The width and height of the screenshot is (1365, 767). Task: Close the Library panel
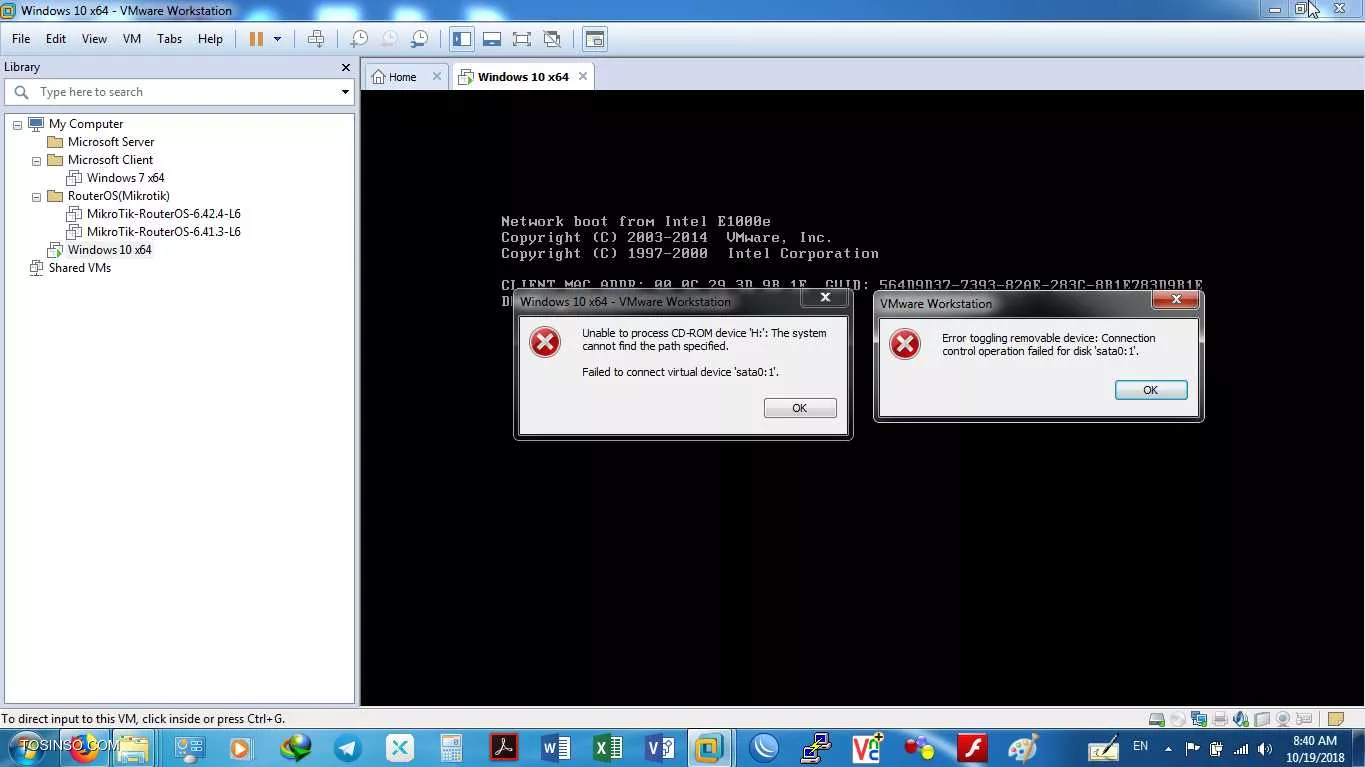coord(346,67)
